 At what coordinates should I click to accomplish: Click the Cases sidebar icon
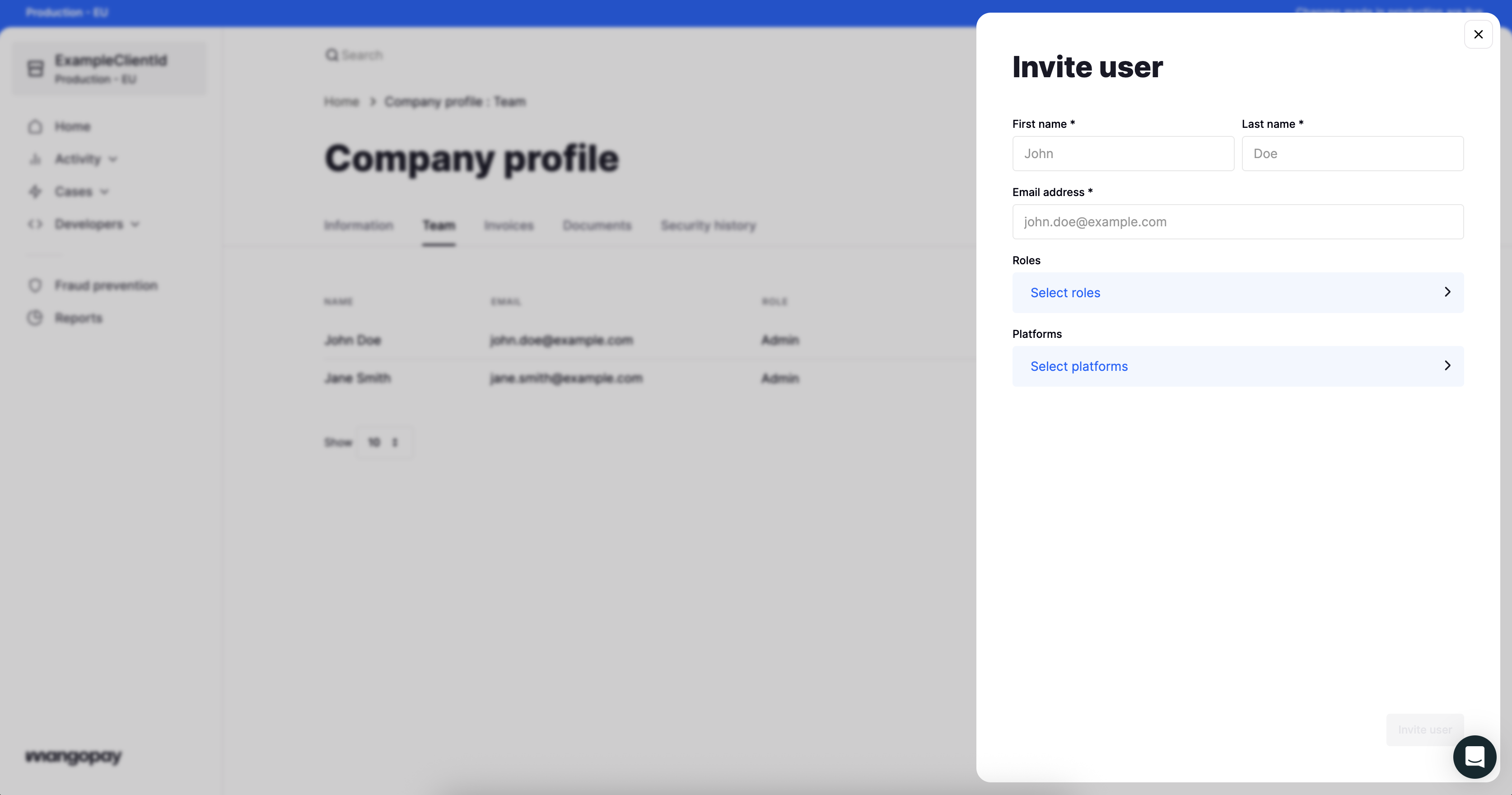(35, 192)
